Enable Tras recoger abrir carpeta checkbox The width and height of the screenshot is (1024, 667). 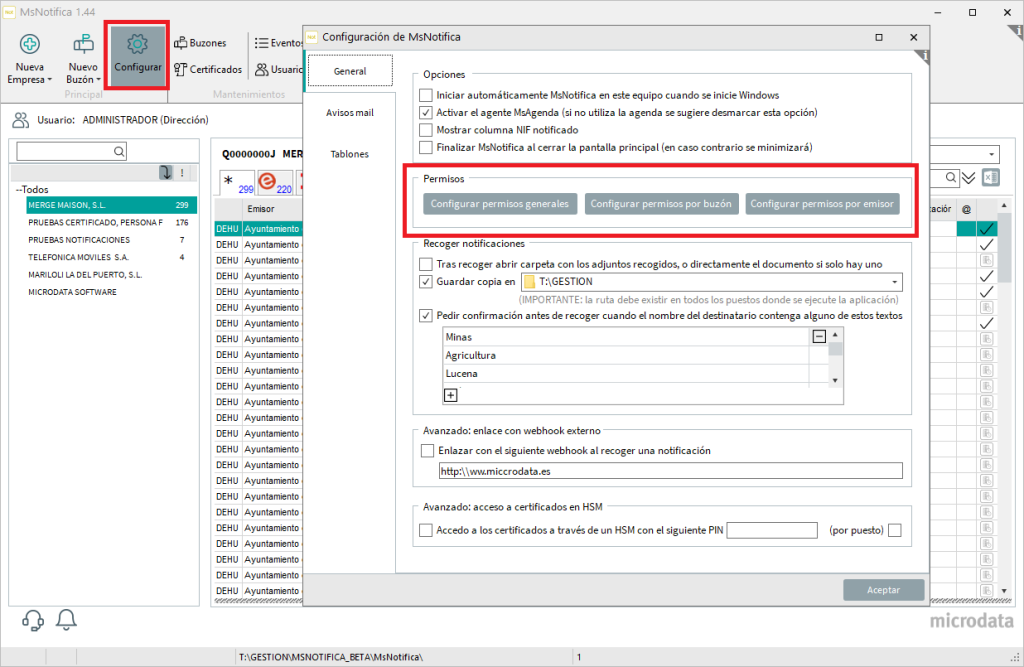pyautogui.click(x=426, y=265)
